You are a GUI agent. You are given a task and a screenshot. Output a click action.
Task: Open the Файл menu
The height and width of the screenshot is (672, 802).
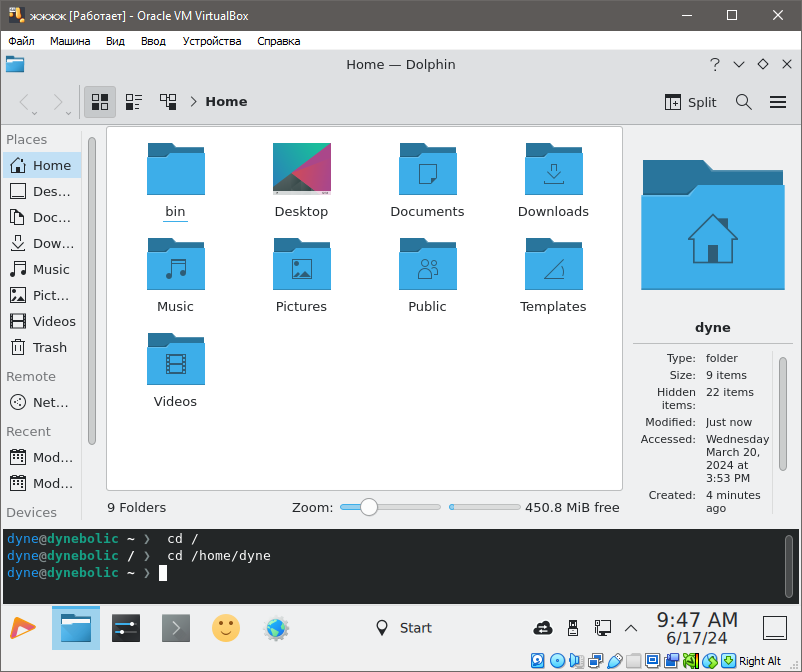[21, 41]
